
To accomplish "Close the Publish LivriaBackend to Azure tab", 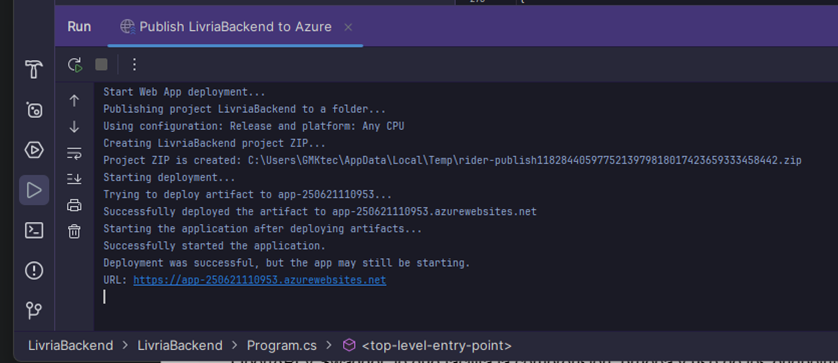I will pyautogui.click(x=348, y=27).
